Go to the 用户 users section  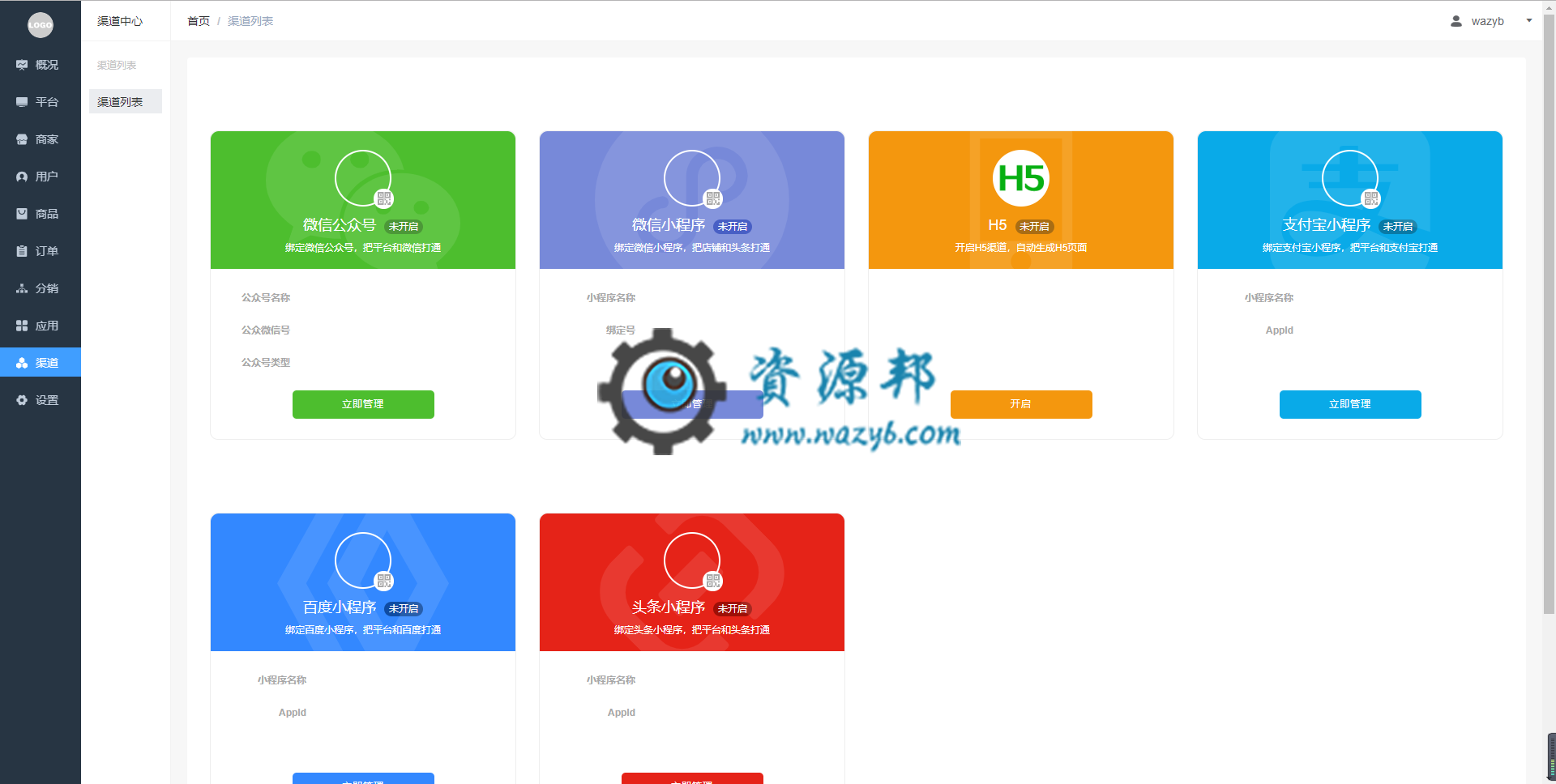pyautogui.click(x=41, y=177)
